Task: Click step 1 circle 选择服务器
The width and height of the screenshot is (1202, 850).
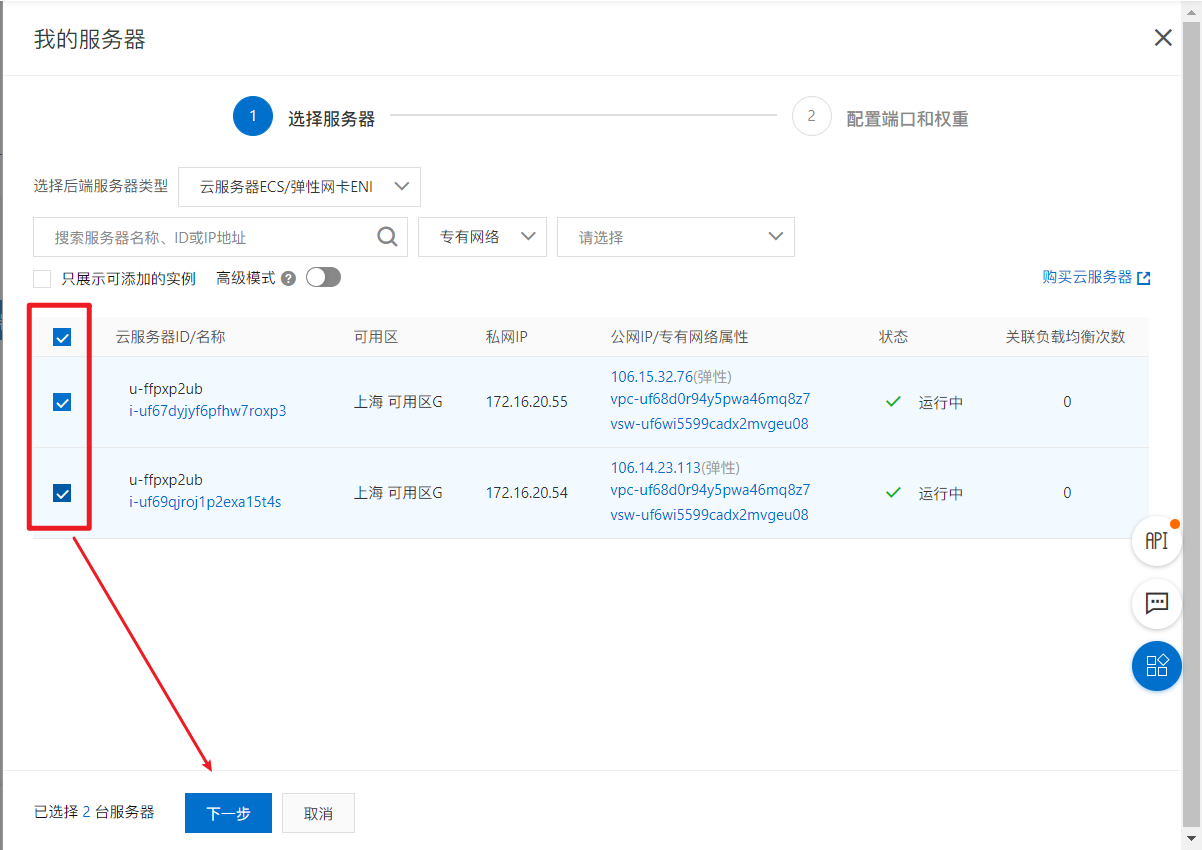Action: point(253,116)
